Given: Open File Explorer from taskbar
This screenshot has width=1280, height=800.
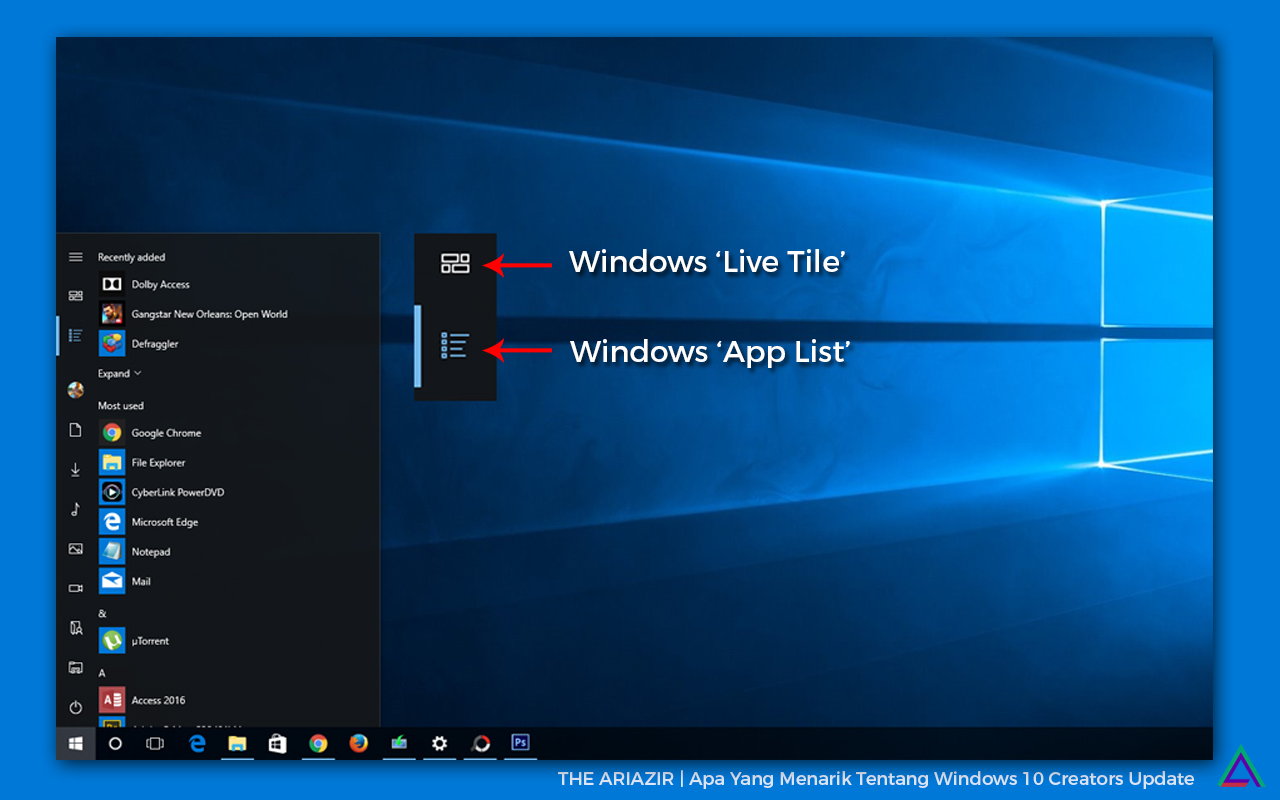Looking at the screenshot, I should [x=237, y=743].
